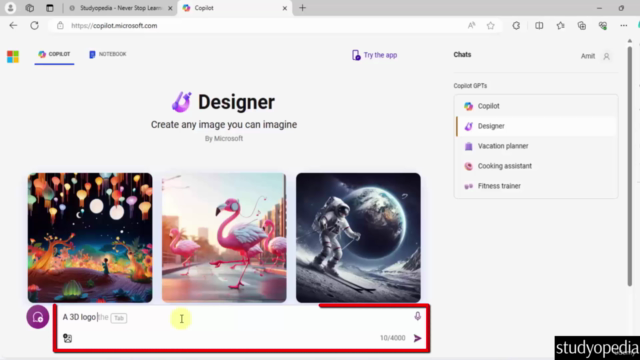Add page to favorites star icon
Screen dimensions: 640x360
coord(491,25)
